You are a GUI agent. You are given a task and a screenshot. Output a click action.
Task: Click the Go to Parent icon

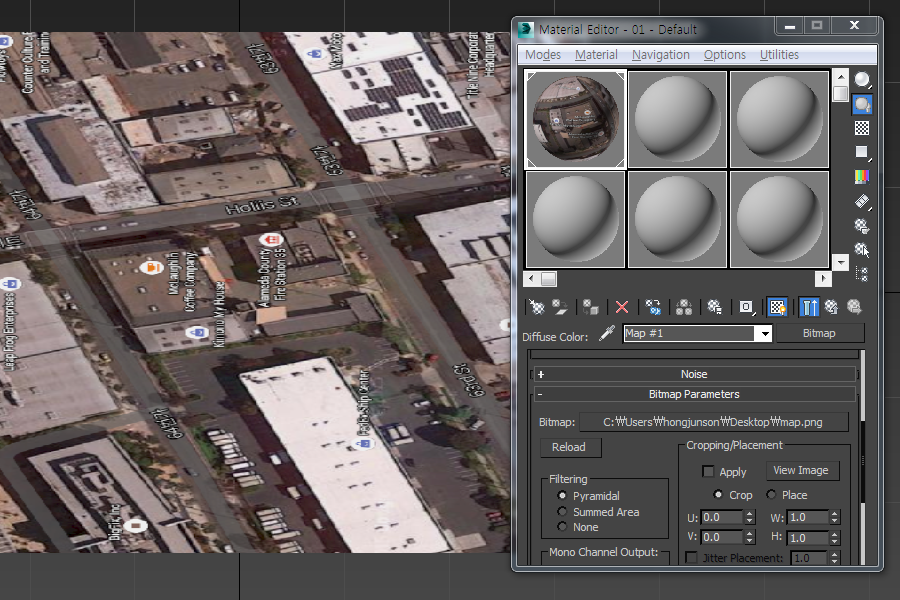832,307
